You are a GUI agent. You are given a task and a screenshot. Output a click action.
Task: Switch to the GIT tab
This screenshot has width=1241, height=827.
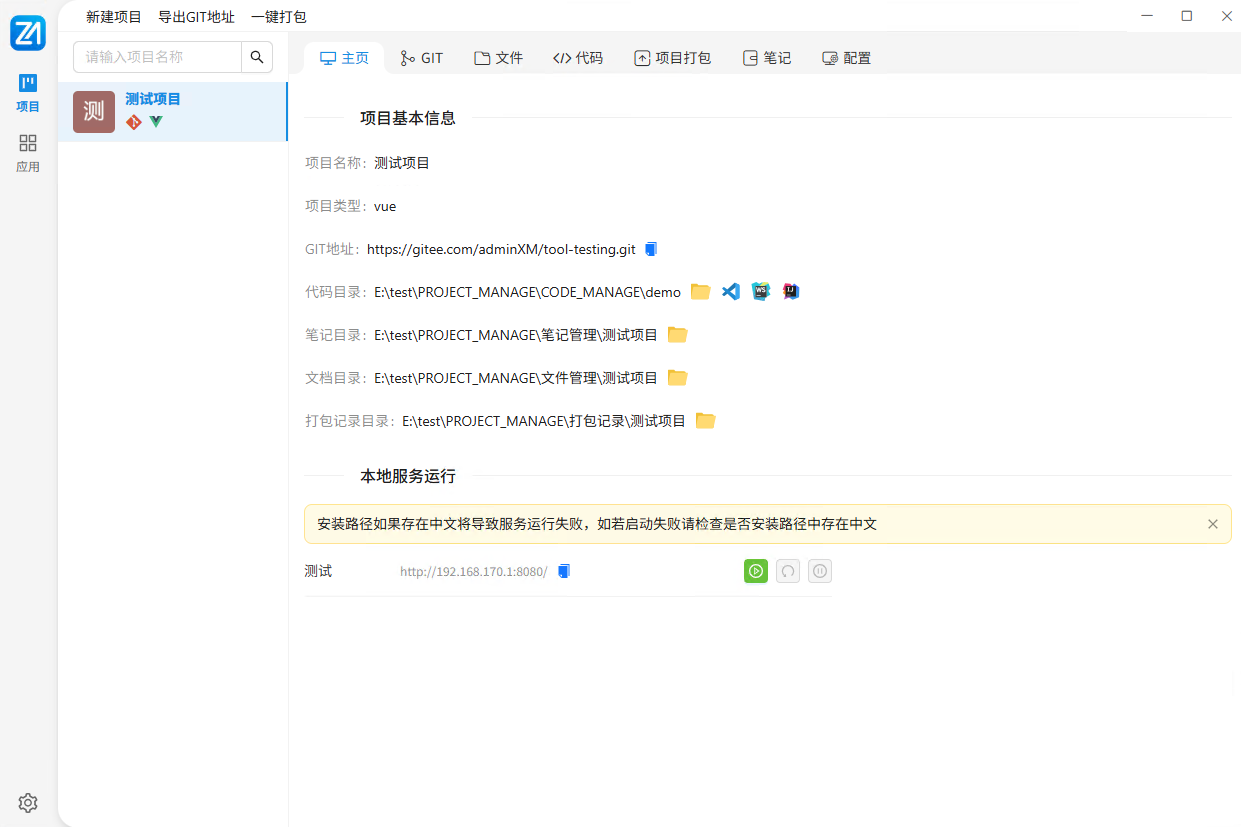pyautogui.click(x=421, y=58)
